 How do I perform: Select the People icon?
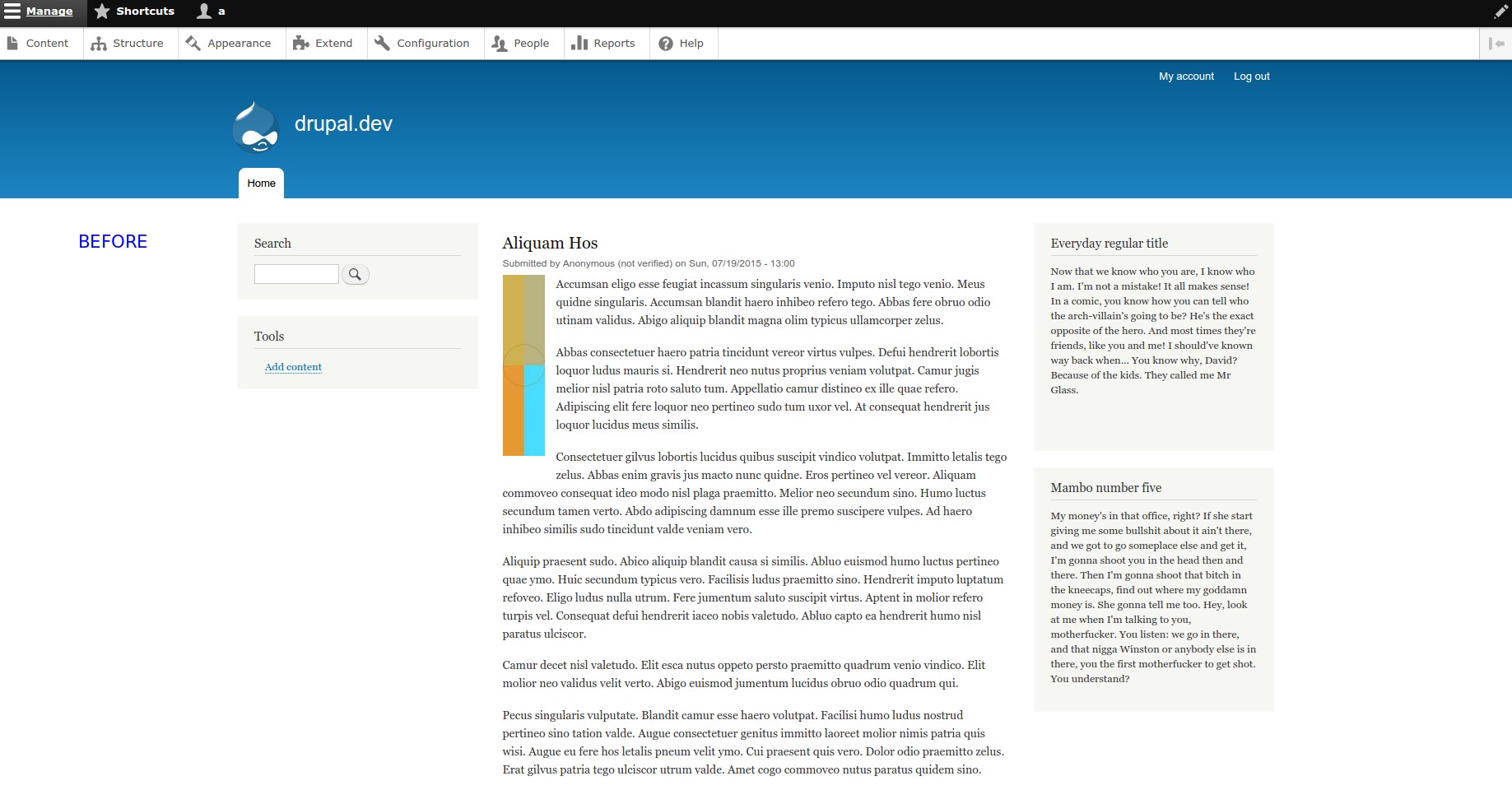(499, 42)
